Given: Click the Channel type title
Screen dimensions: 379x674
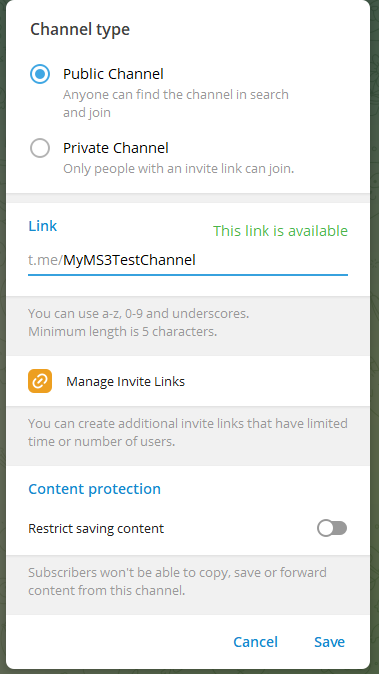Looking at the screenshot, I should (x=80, y=29).
